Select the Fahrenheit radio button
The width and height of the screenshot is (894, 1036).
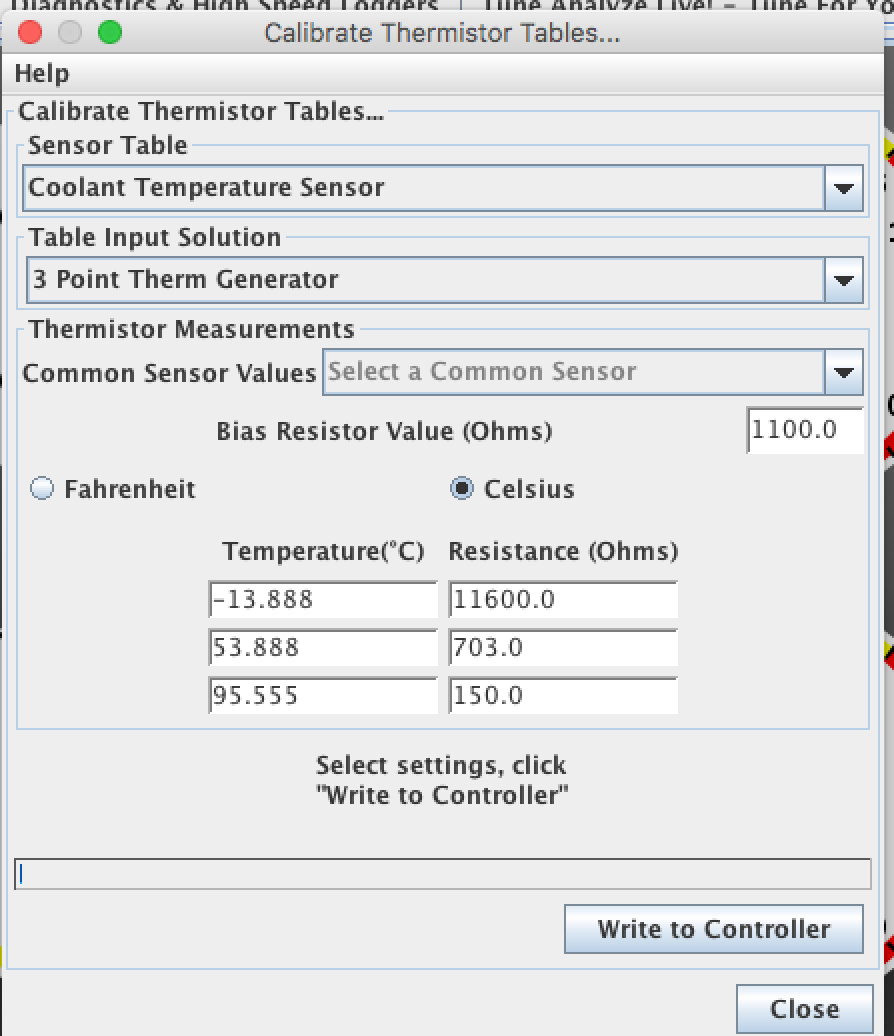click(42, 489)
